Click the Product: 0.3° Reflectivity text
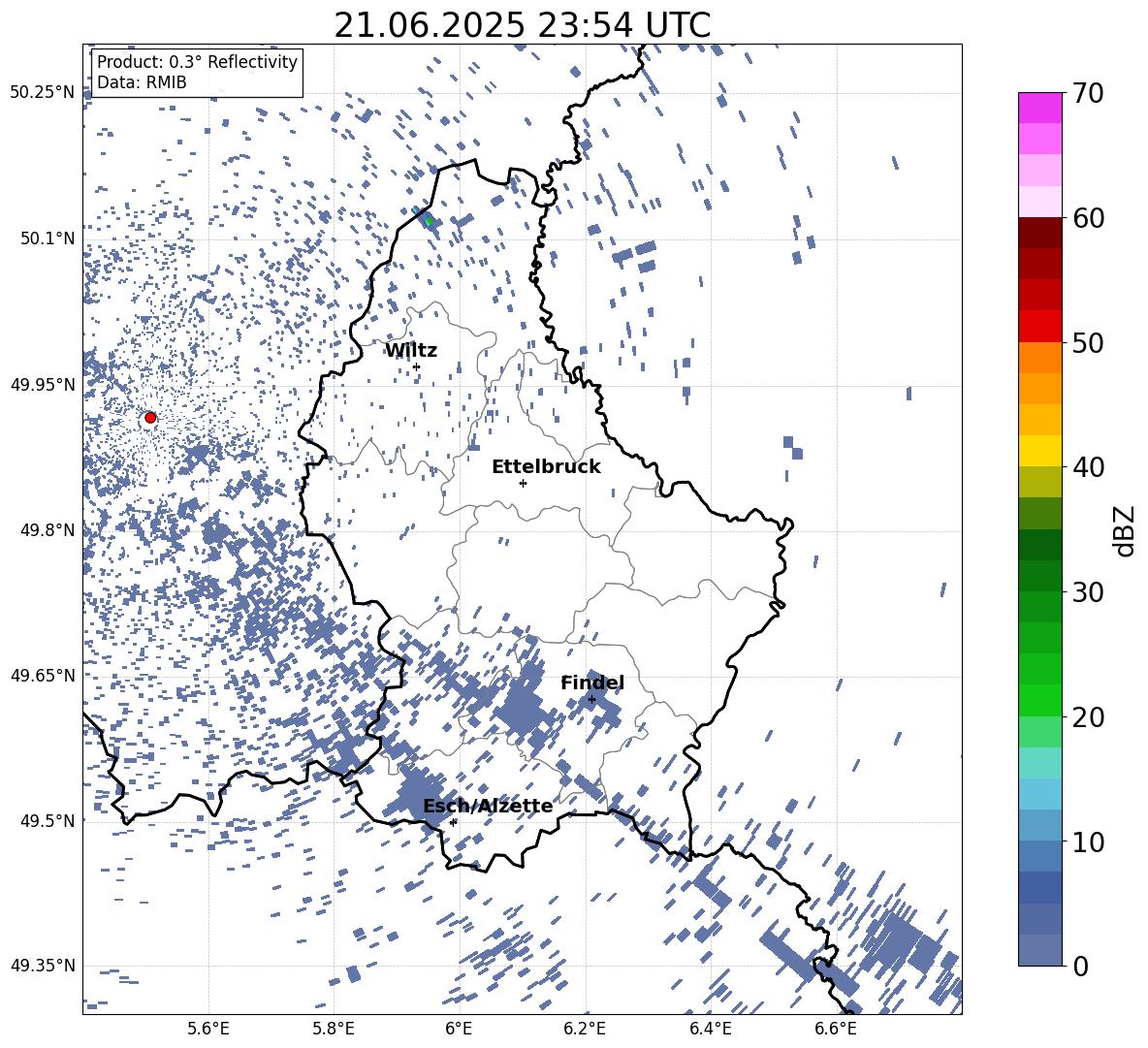The image size is (1148, 1048). pyautogui.click(x=197, y=62)
